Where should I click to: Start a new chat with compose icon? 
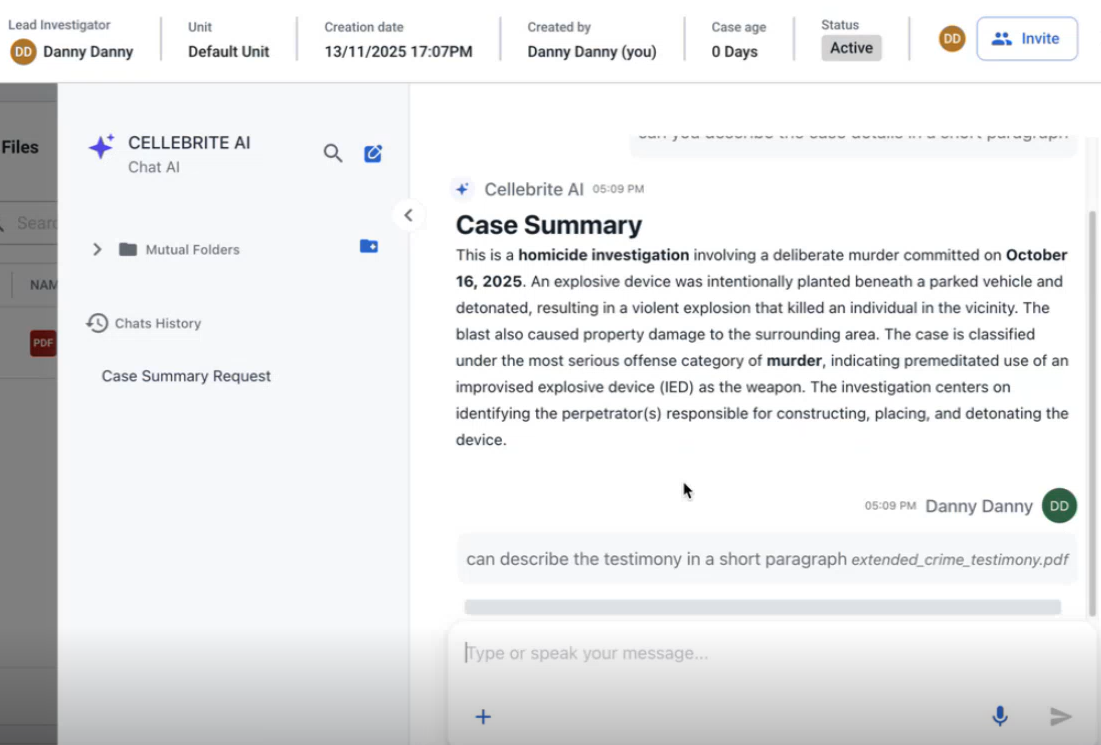[373, 153]
